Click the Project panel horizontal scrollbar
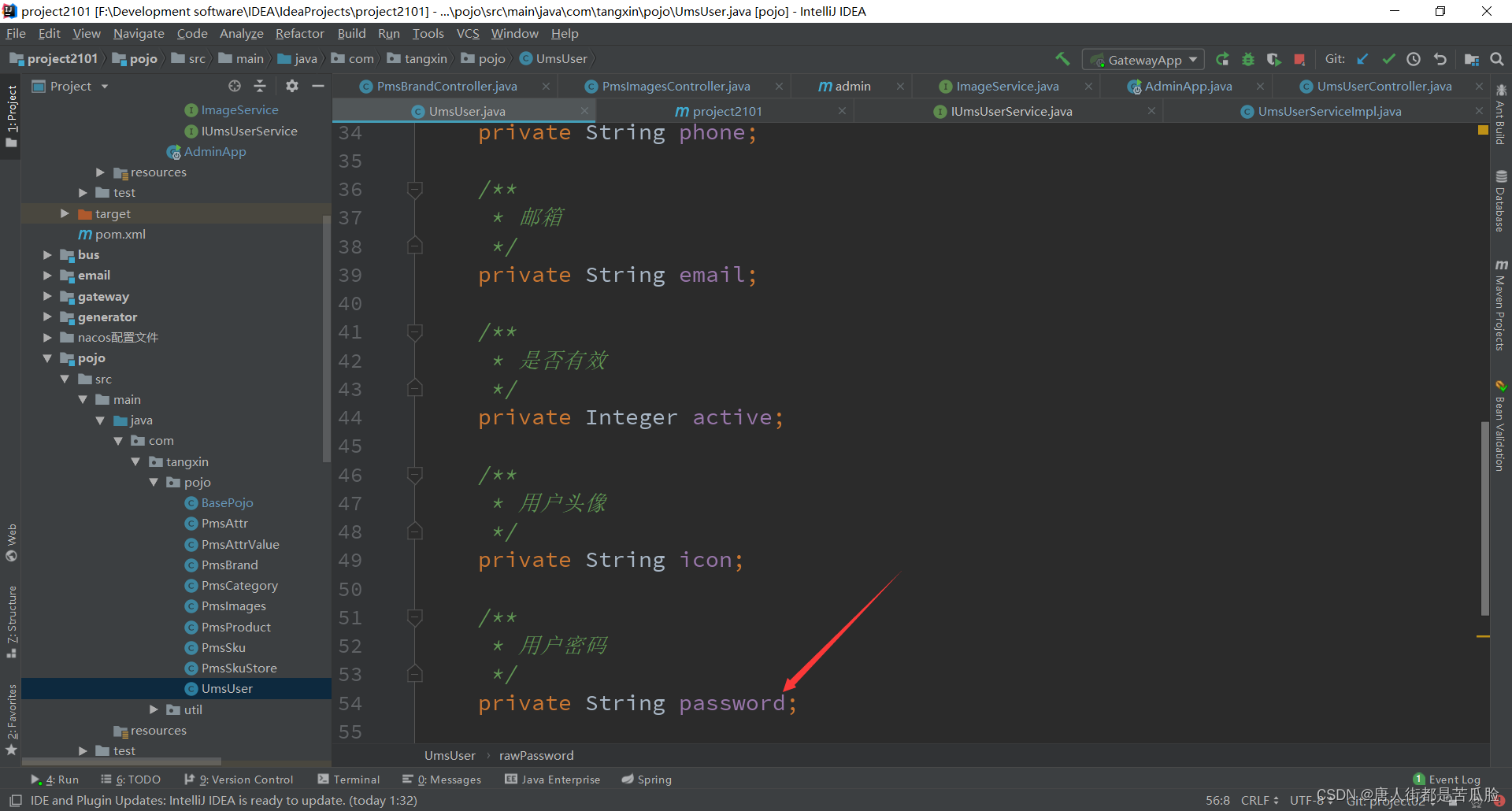Viewport: 1512px width, 811px height. pos(121,762)
